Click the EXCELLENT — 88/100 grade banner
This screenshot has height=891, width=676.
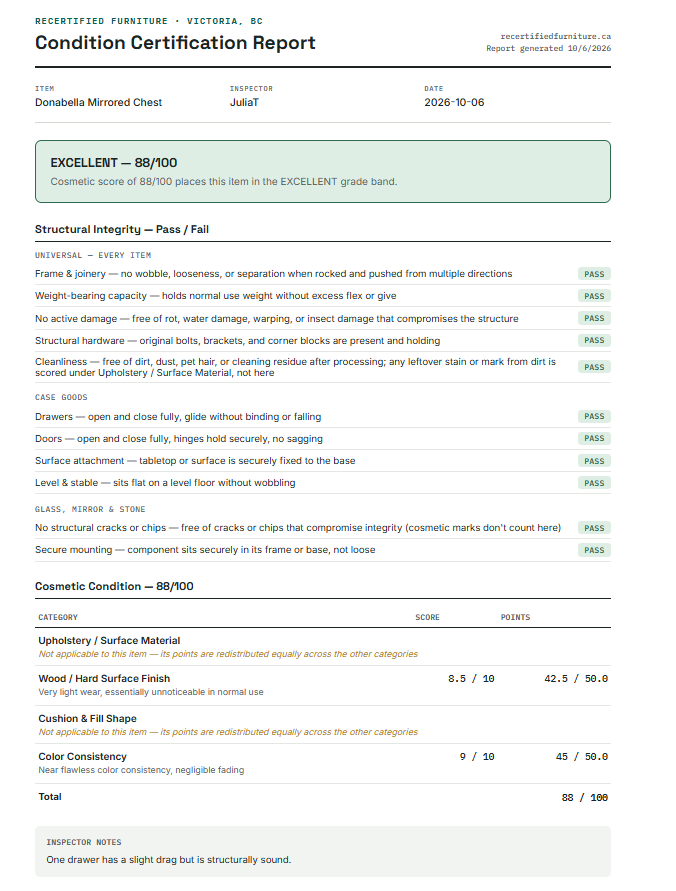pos(323,172)
